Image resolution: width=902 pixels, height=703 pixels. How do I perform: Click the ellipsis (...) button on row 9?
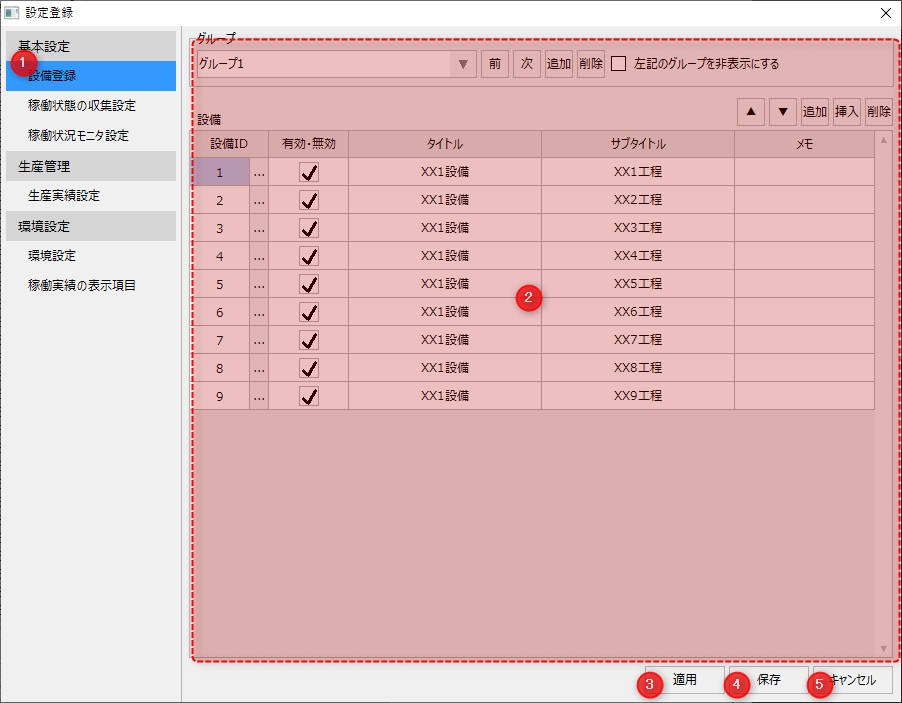coord(258,395)
